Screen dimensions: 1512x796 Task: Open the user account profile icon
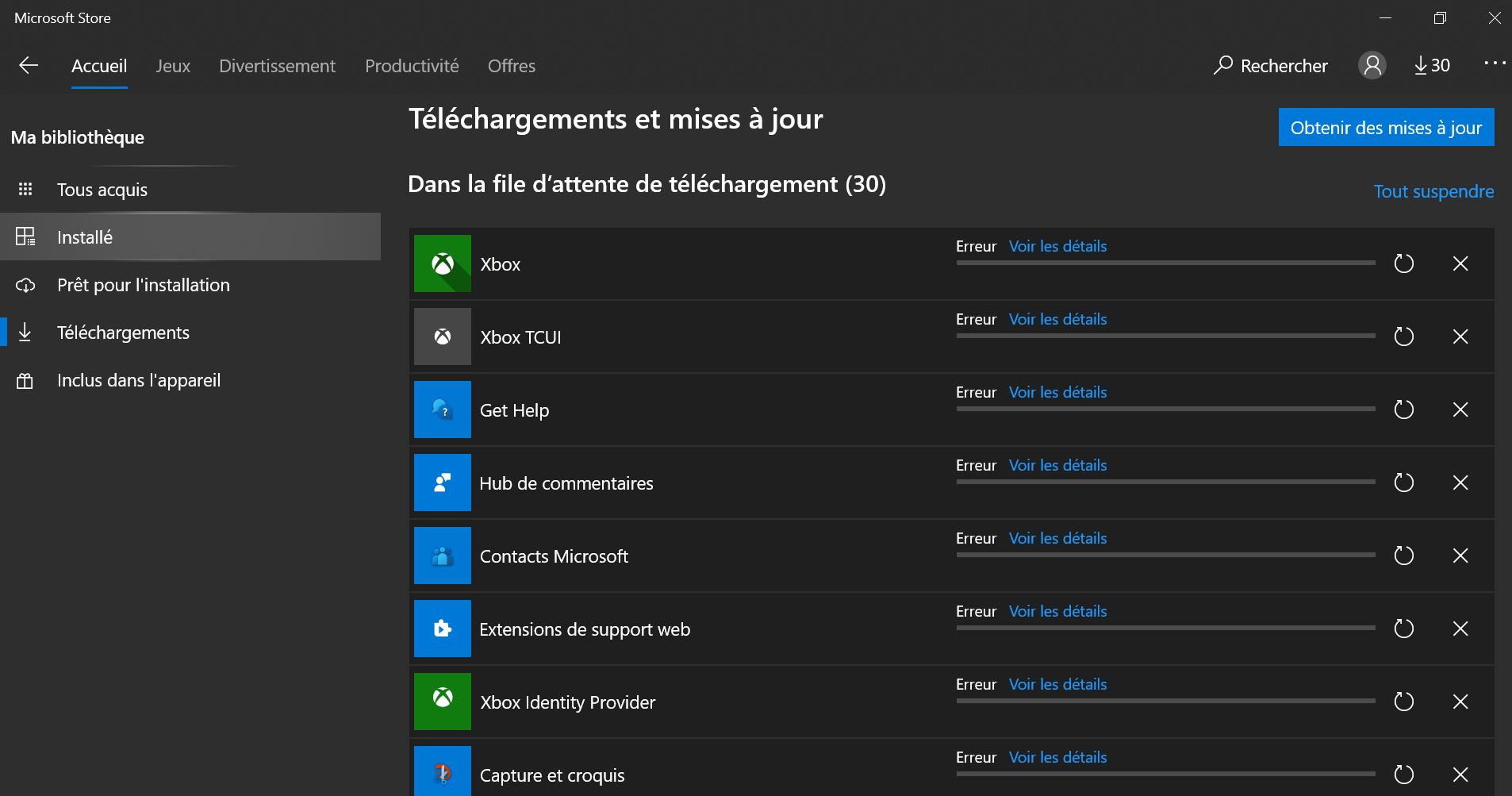[x=1372, y=65]
